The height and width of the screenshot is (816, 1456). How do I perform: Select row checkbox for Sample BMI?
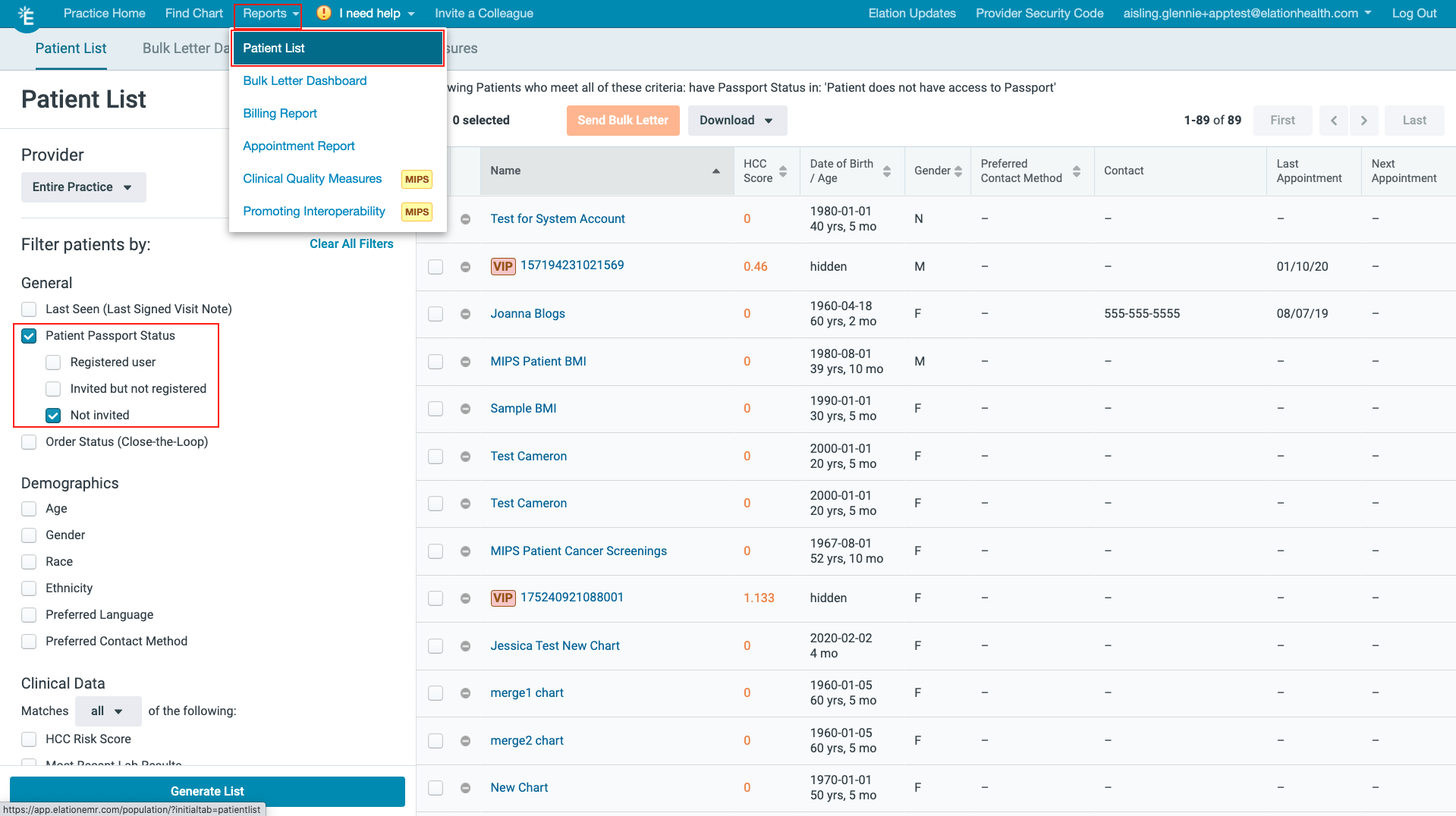point(436,409)
